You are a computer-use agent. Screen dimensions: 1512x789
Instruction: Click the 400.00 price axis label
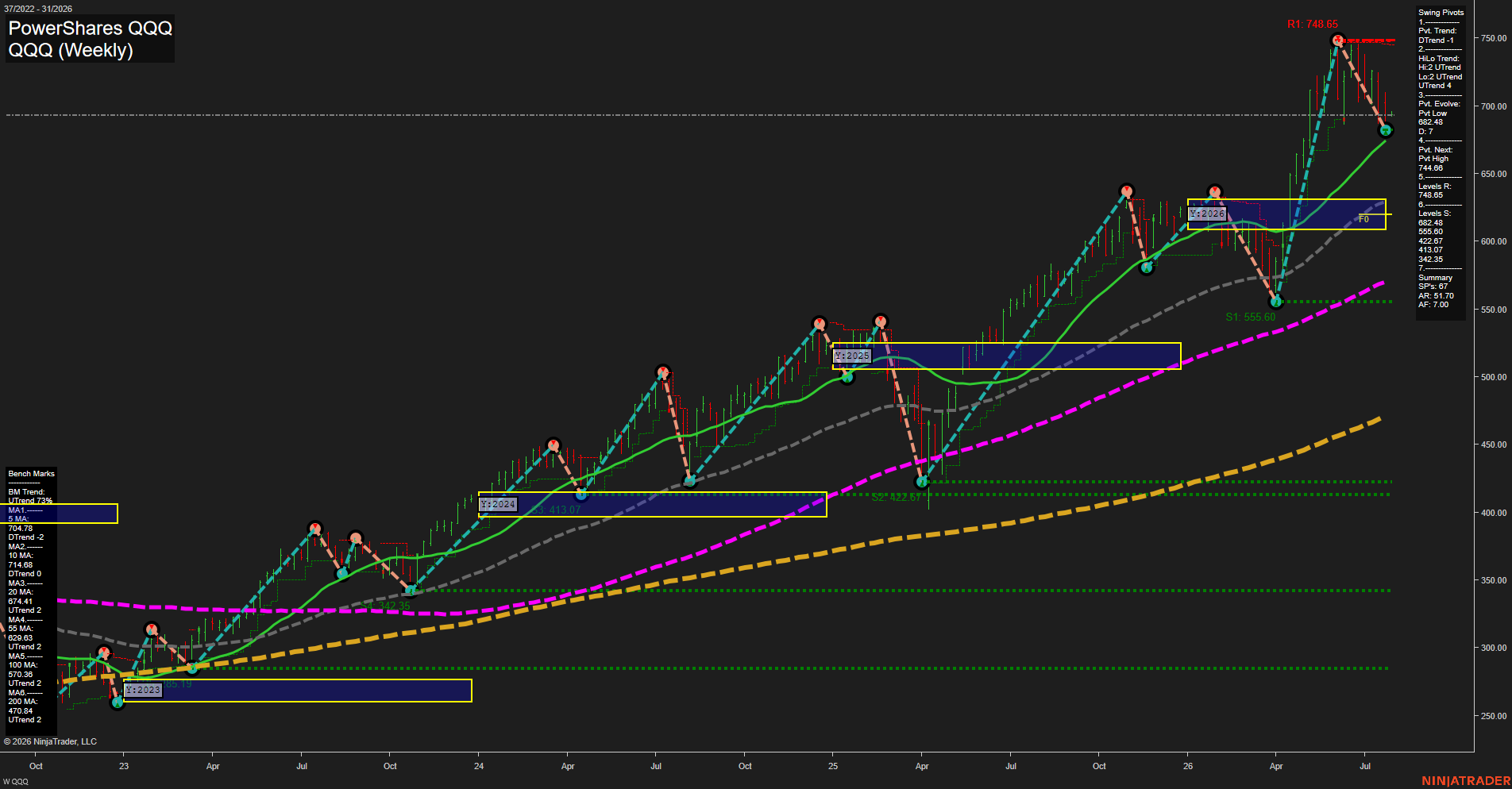pyautogui.click(x=1493, y=513)
